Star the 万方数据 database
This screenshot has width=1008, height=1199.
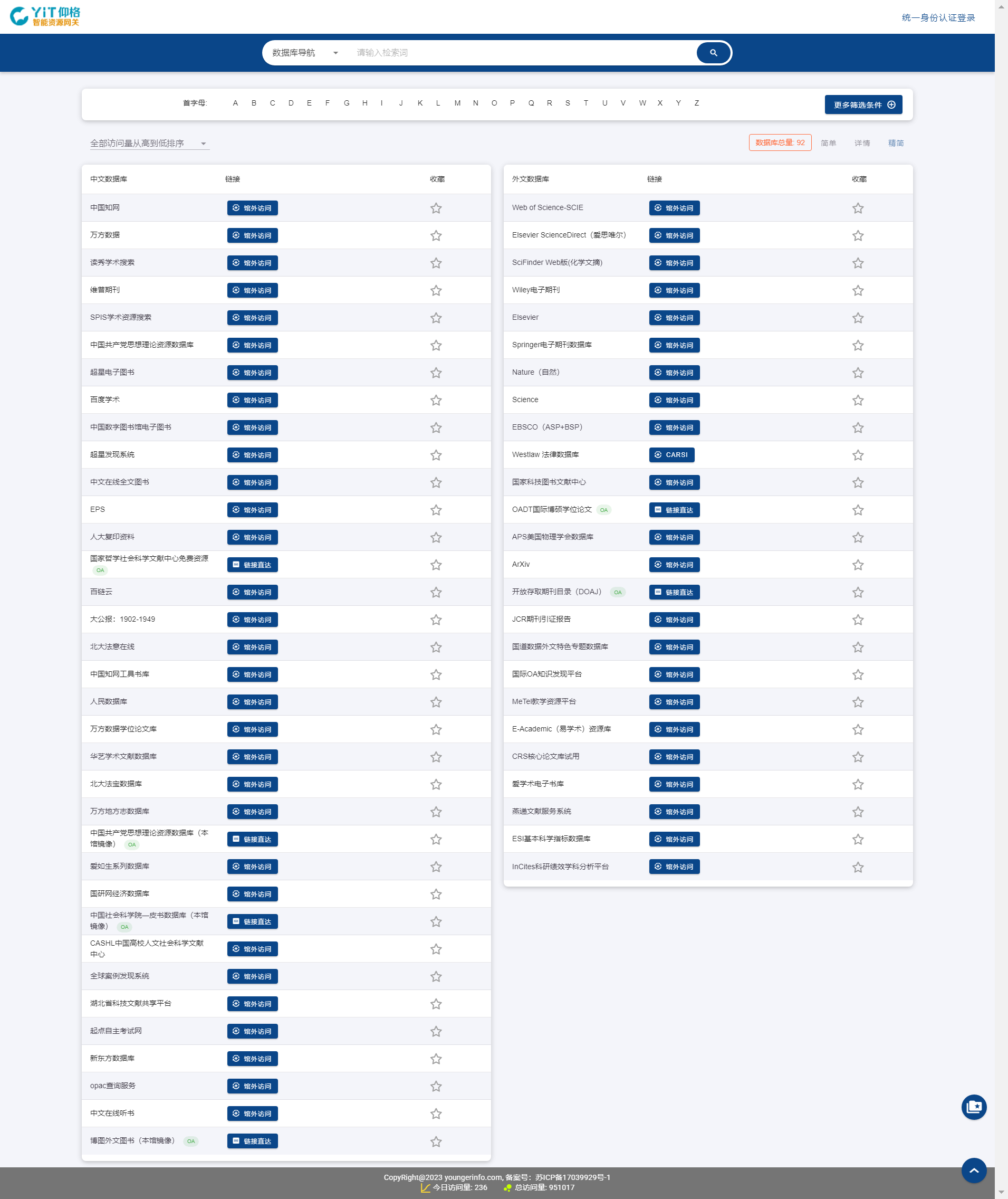[x=436, y=235]
